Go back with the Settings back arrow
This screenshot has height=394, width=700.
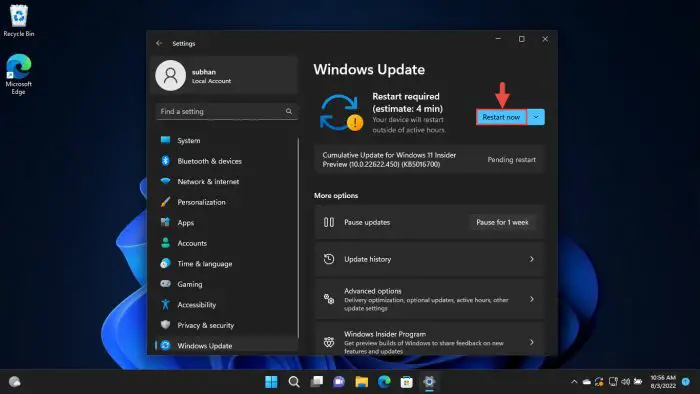(159, 43)
